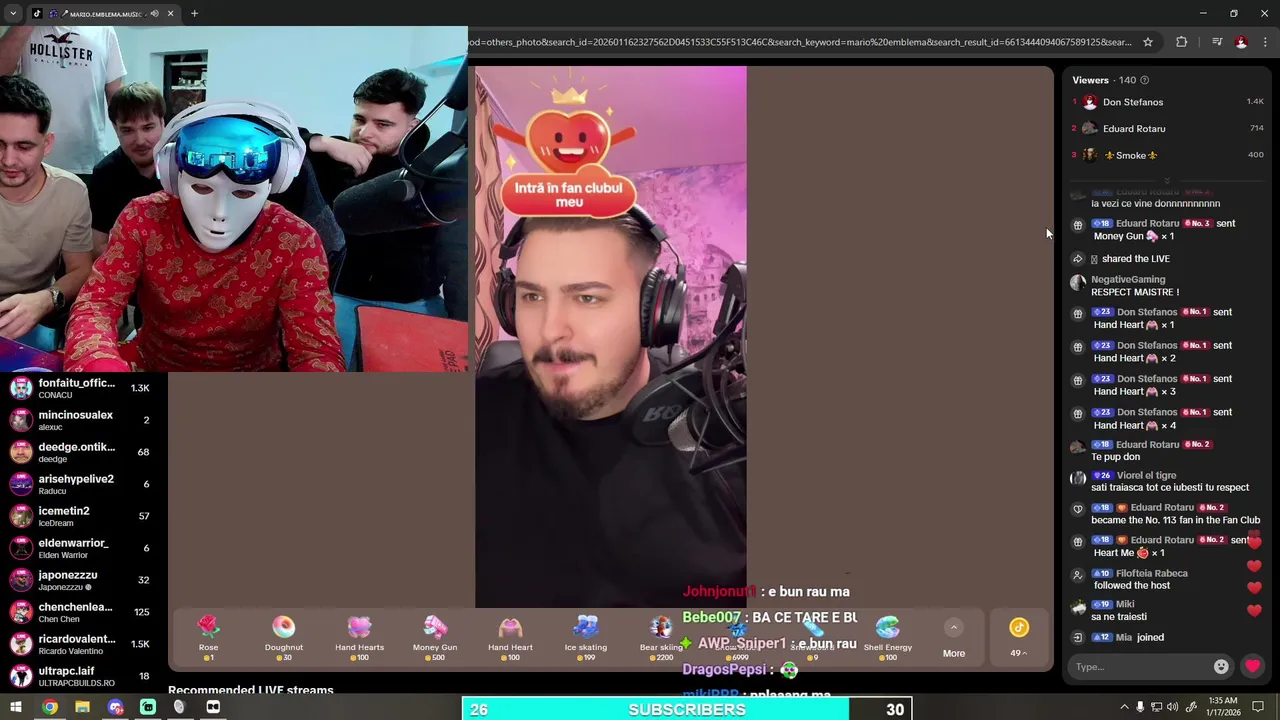Open the taskbar volume control
The height and width of the screenshot is (720, 1280).
pos(1172,707)
